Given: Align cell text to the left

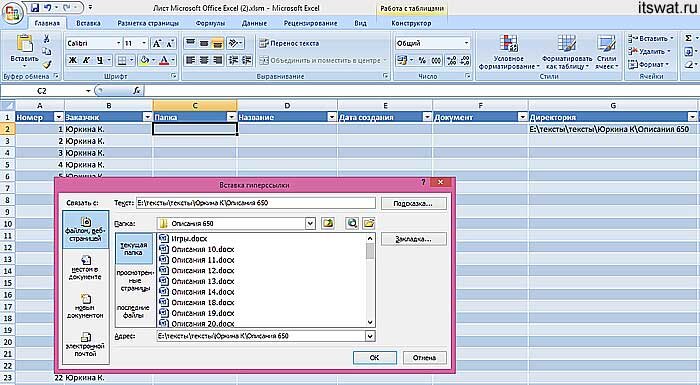Looking at the screenshot, I should pos(190,60).
